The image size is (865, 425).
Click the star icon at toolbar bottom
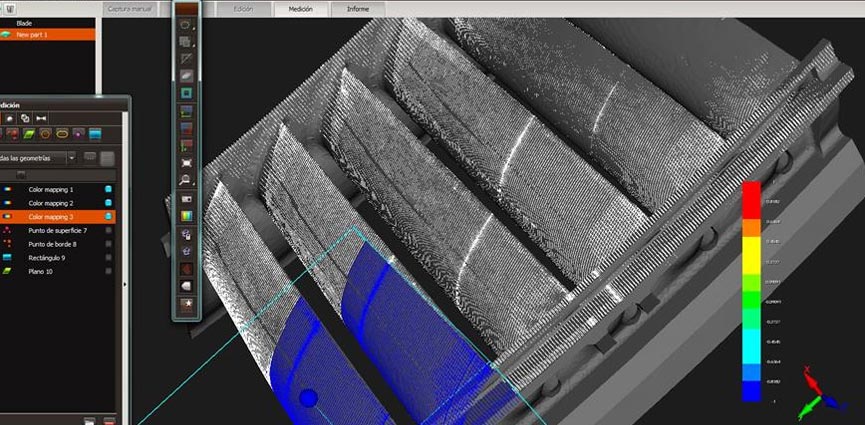coord(185,301)
